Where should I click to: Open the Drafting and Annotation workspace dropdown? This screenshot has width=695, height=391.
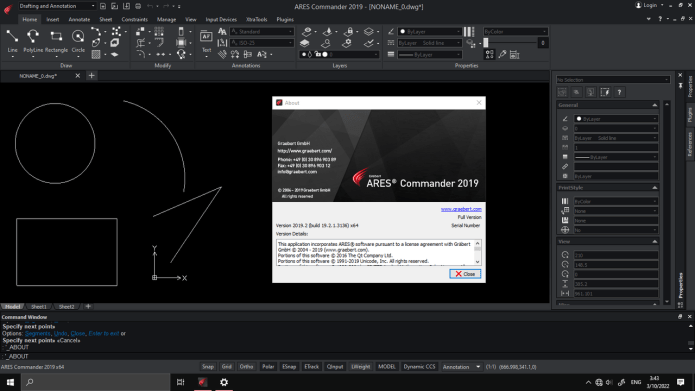pos(57,6)
